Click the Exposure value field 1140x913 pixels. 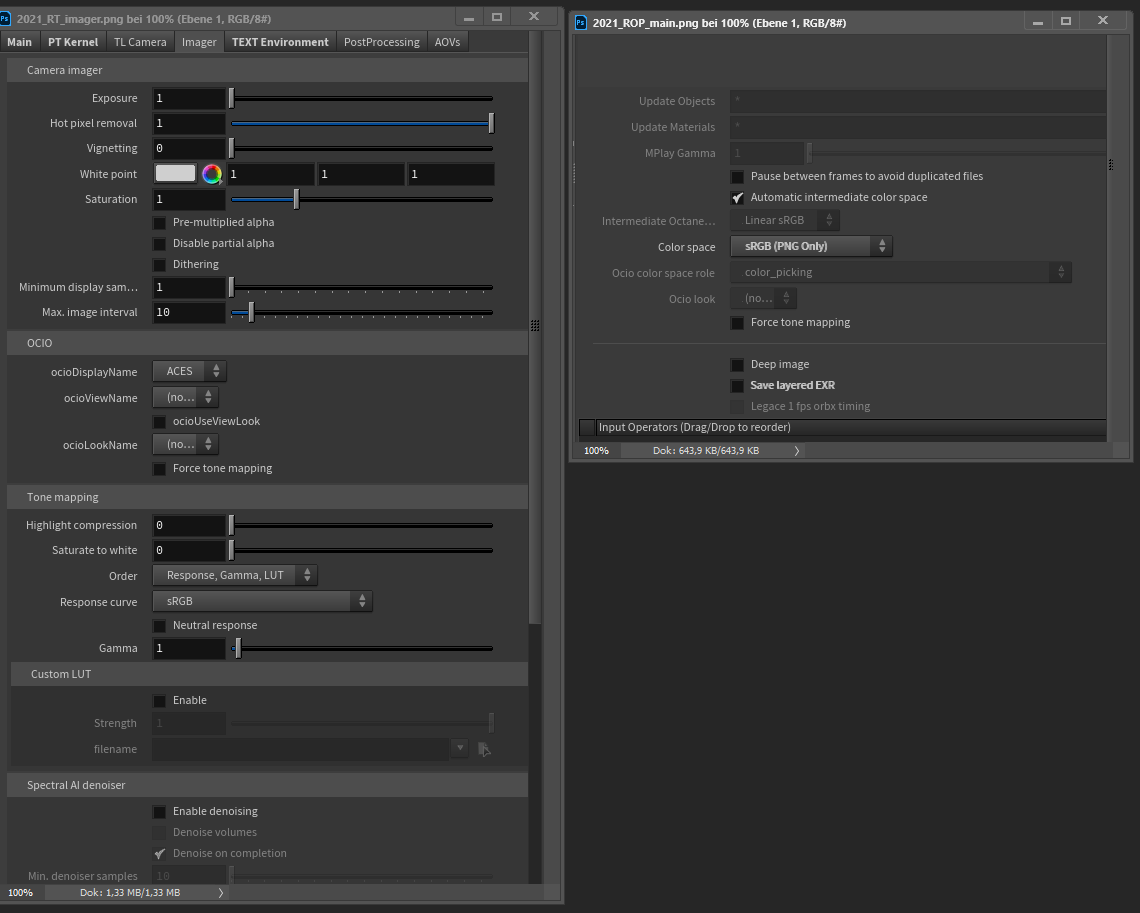point(189,98)
